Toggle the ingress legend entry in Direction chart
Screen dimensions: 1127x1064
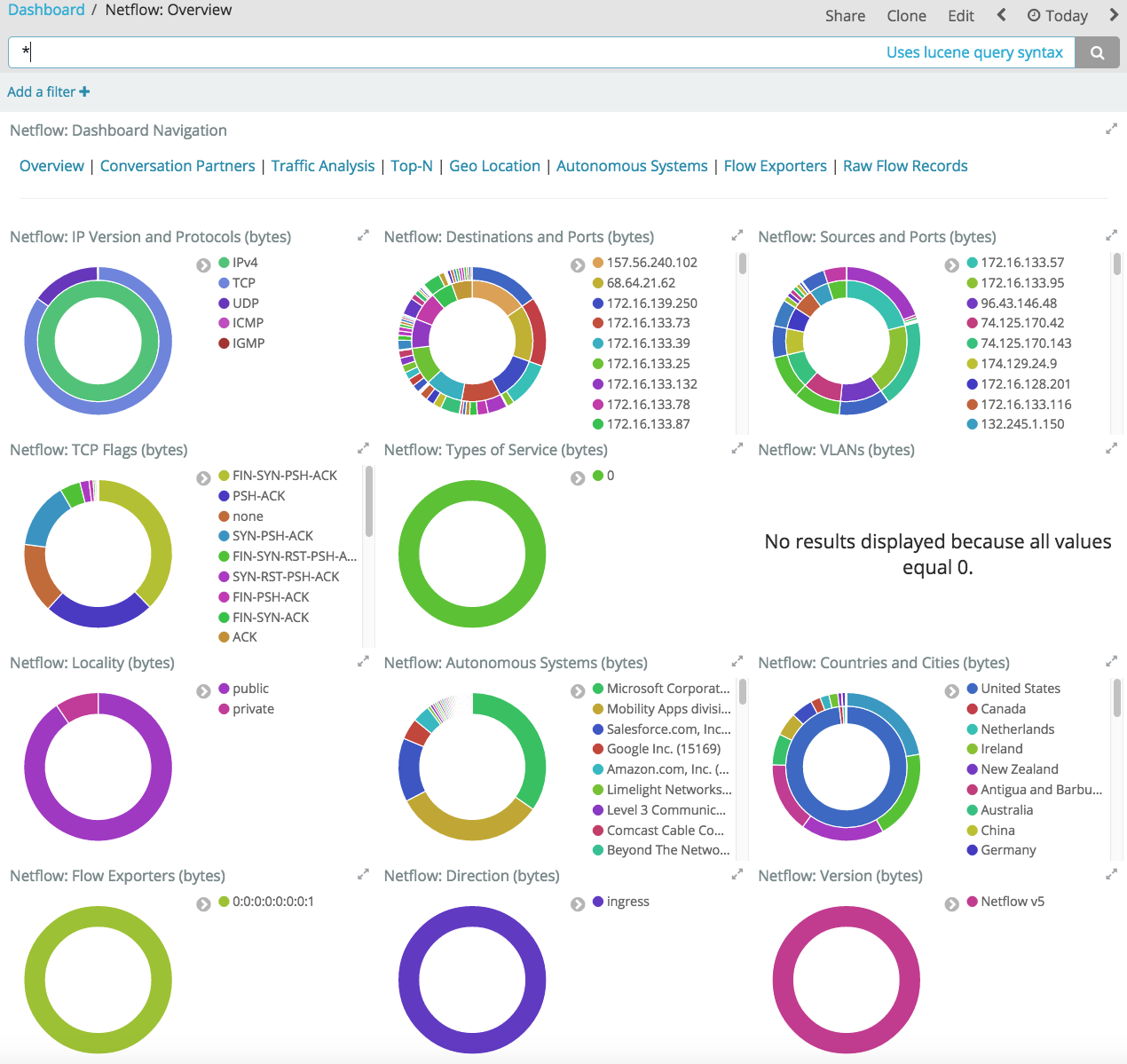click(628, 901)
